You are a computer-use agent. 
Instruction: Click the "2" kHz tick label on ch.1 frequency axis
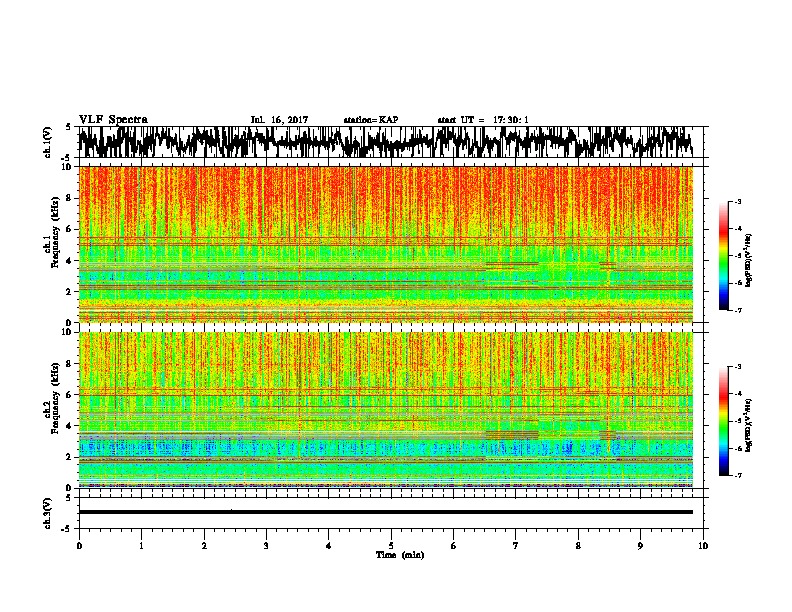tap(70, 292)
